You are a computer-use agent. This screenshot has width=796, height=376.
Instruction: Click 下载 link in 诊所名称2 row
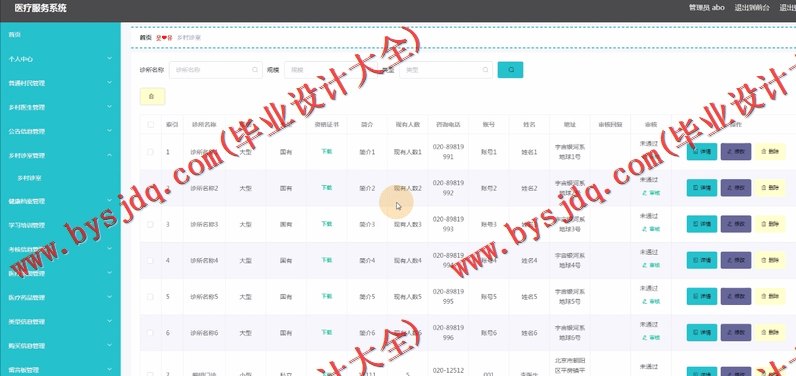[326, 188]
